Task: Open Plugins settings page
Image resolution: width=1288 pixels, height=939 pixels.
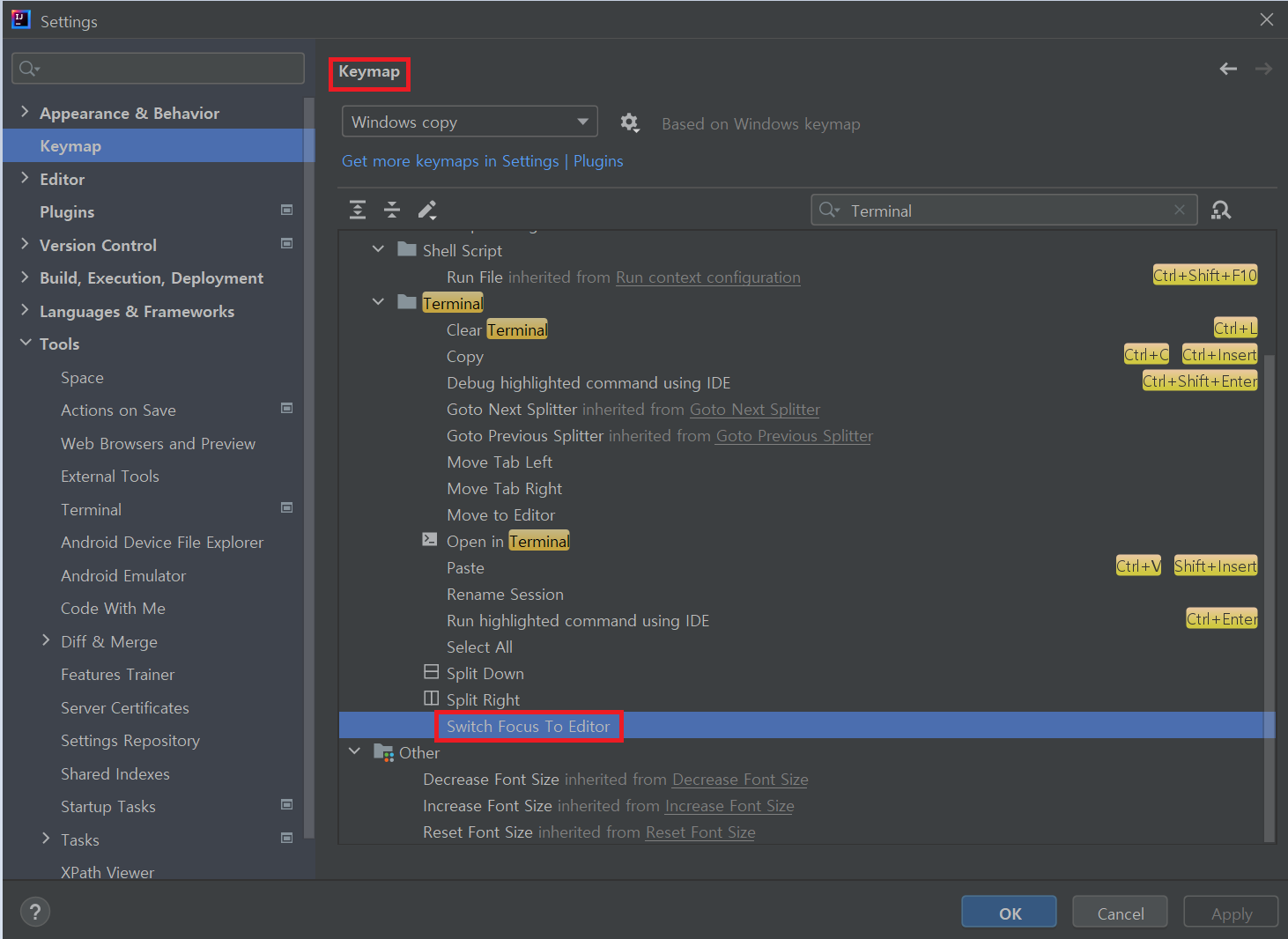Action: [67, 211]
